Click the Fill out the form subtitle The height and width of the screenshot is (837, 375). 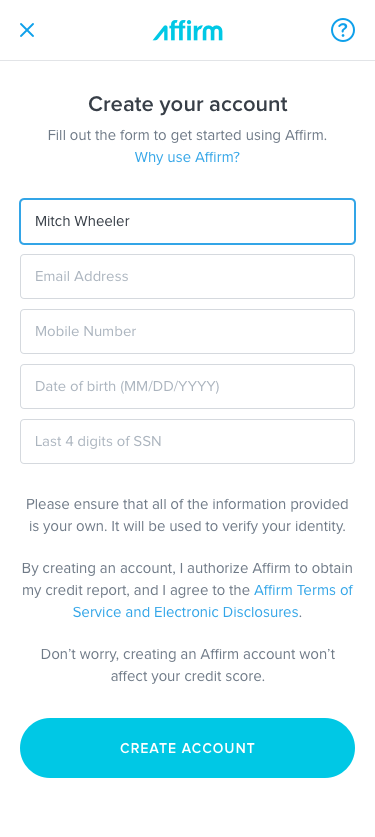[187, 135]
